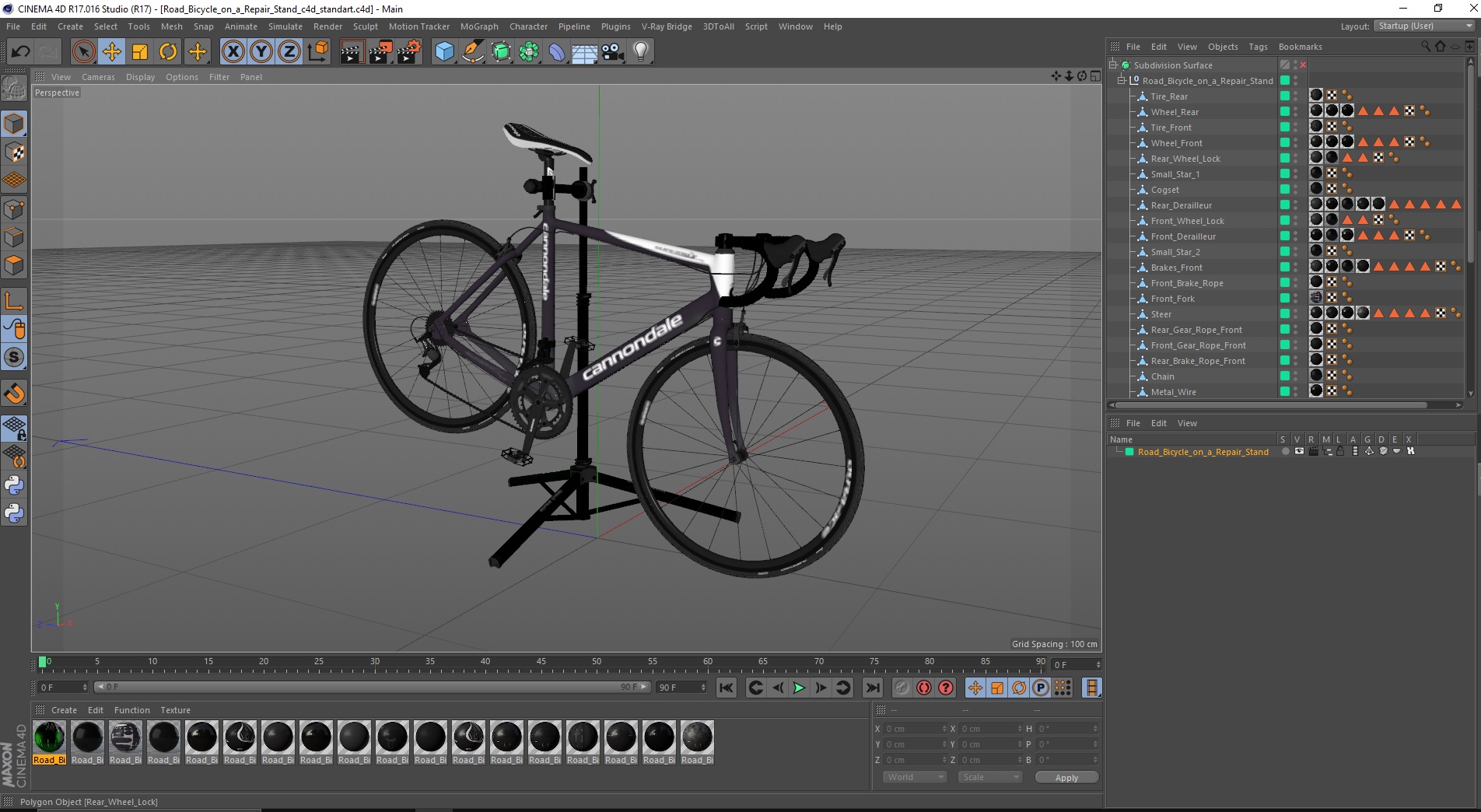Go to the start of the timeline
1481x812 pixels.
click(726, 688)
